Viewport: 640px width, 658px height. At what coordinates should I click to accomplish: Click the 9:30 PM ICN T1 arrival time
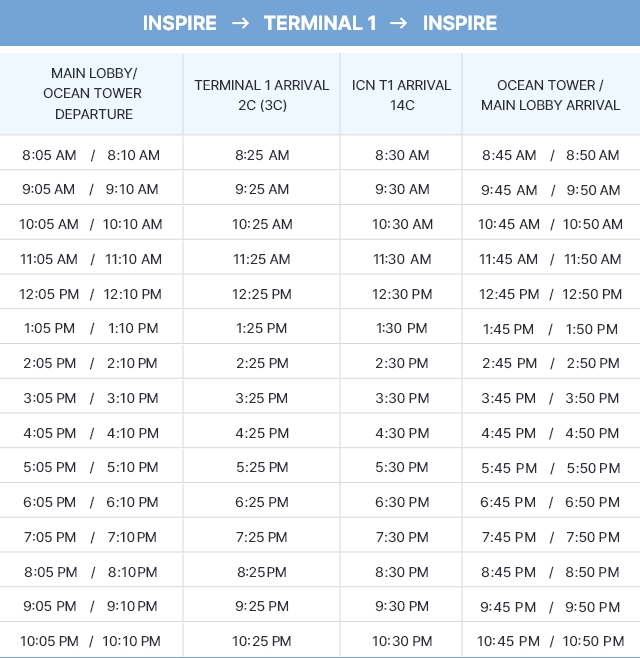[402, 606]
